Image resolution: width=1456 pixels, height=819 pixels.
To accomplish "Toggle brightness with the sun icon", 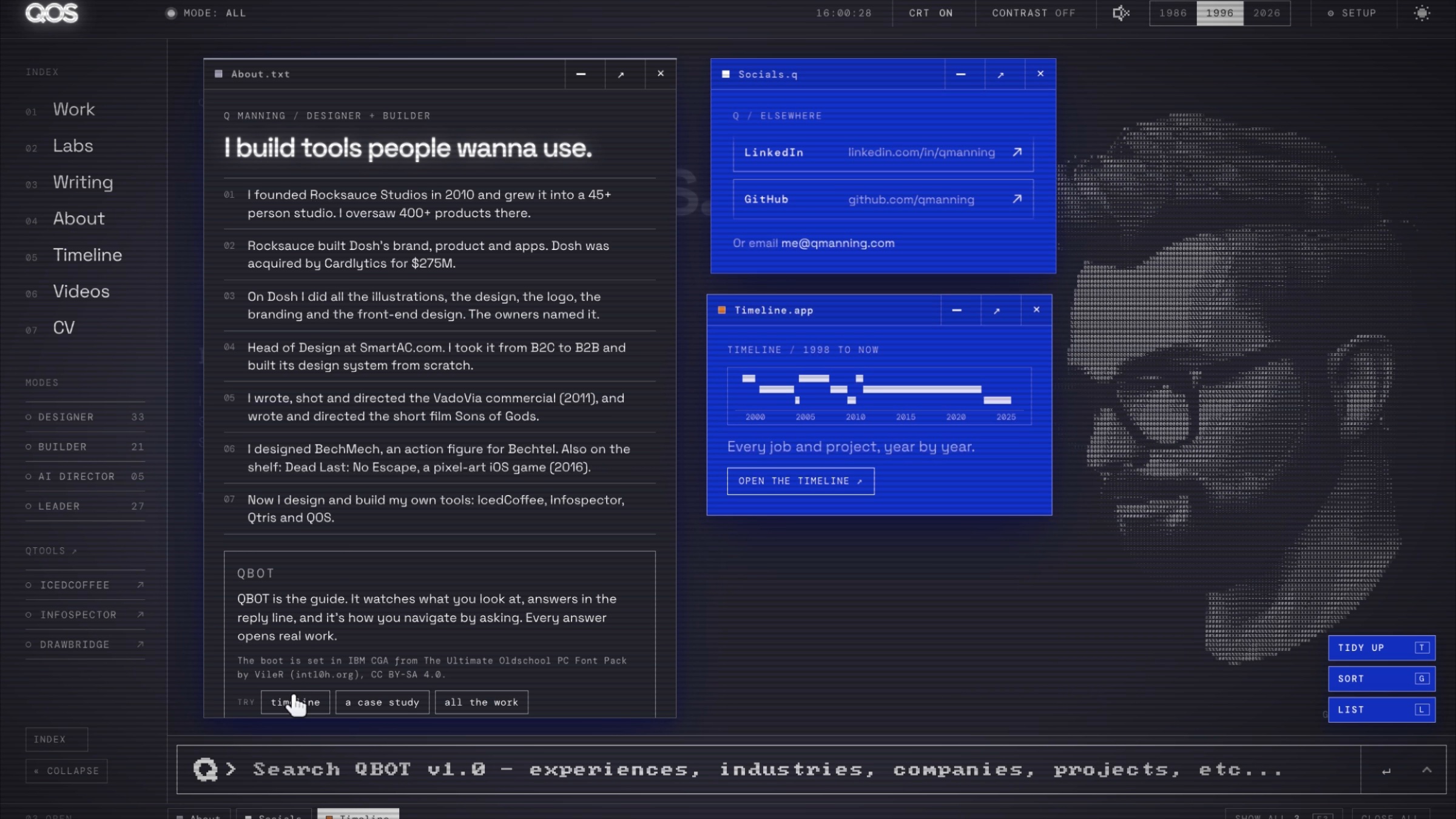I will [x=1422, y=13].
